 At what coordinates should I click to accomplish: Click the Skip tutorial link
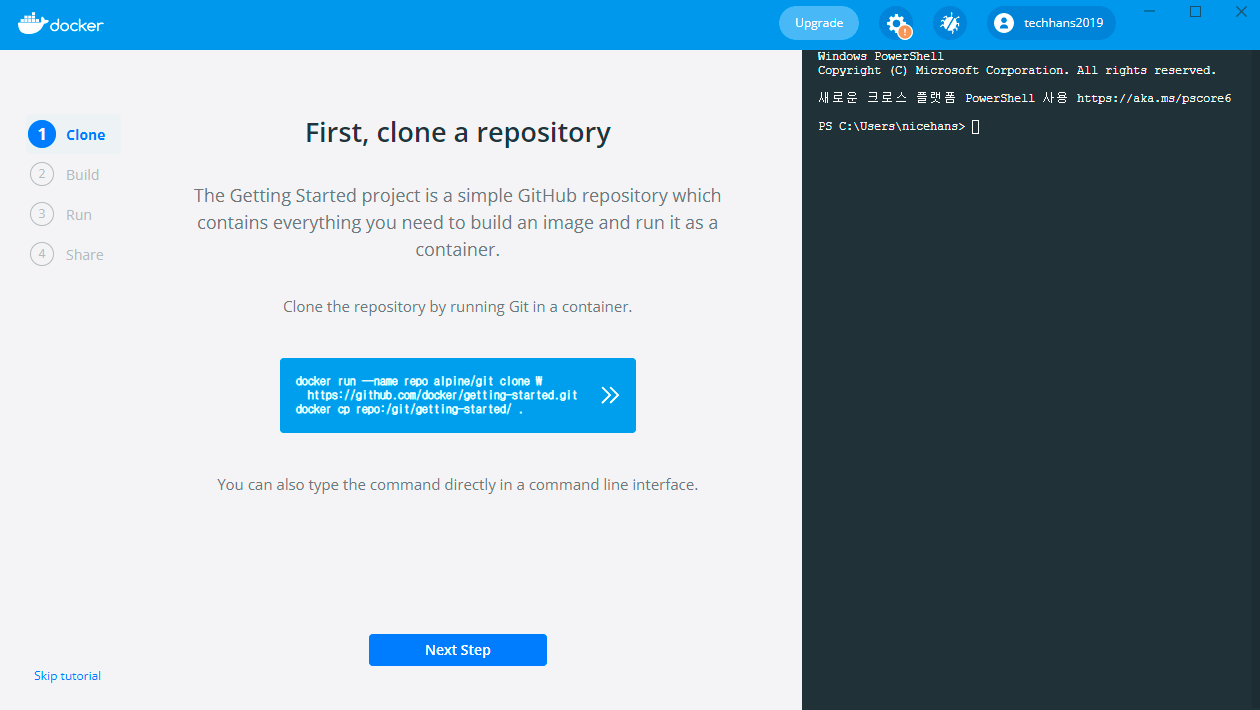pos(67,676)
